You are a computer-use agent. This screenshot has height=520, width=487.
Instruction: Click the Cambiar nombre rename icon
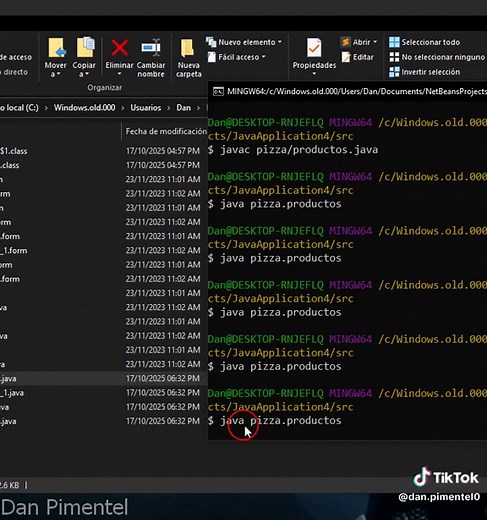click(x=151, y=47)
